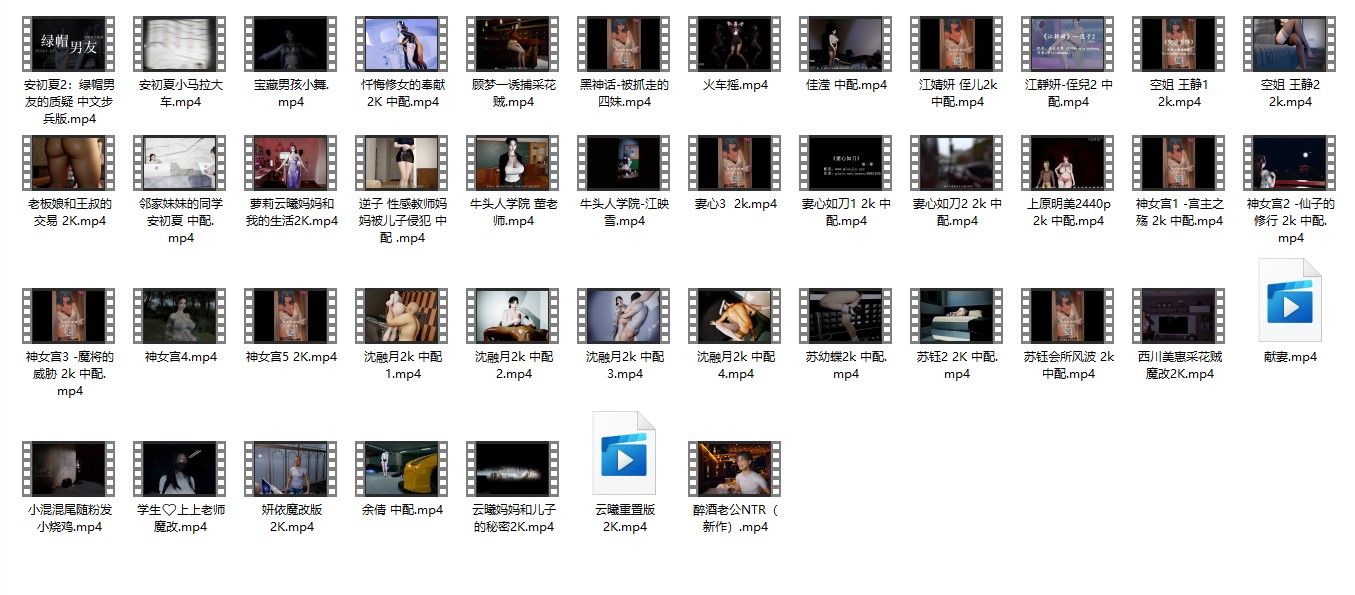
Task: Click the 牛头人学院 董老师.mp4 thumbnail
Action: tap(513, 163)
